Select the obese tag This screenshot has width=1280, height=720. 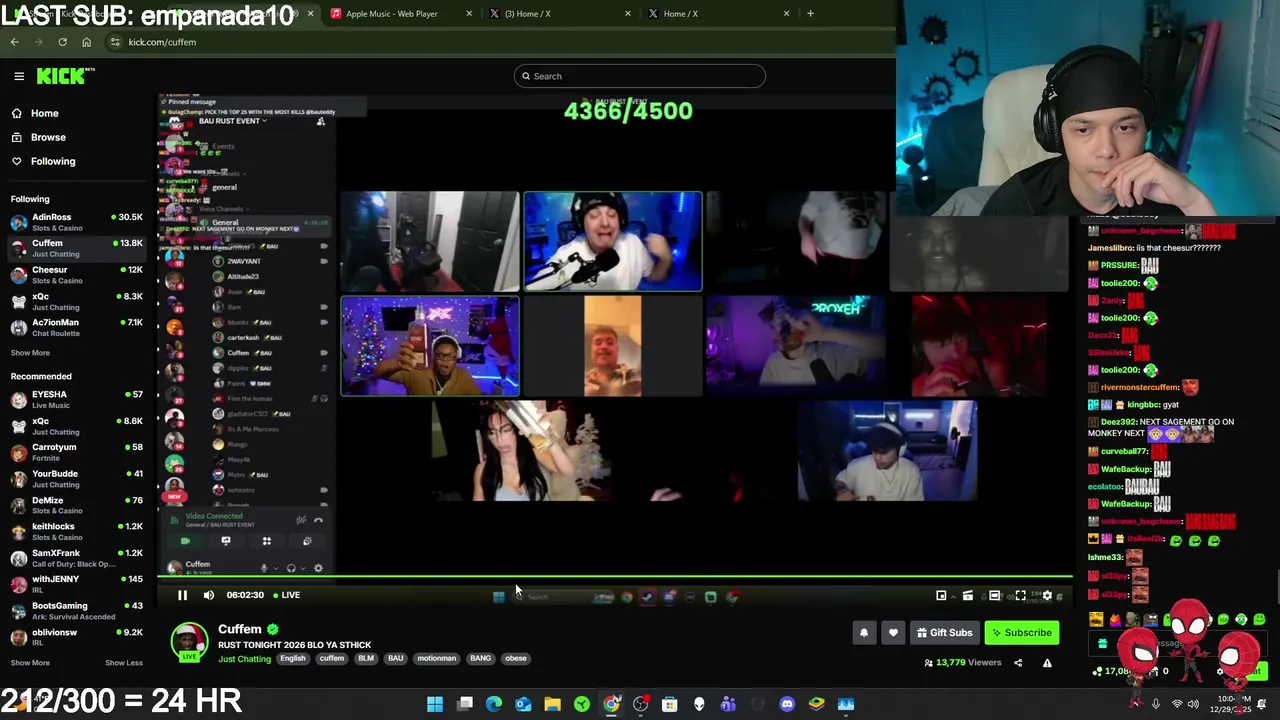516,659
